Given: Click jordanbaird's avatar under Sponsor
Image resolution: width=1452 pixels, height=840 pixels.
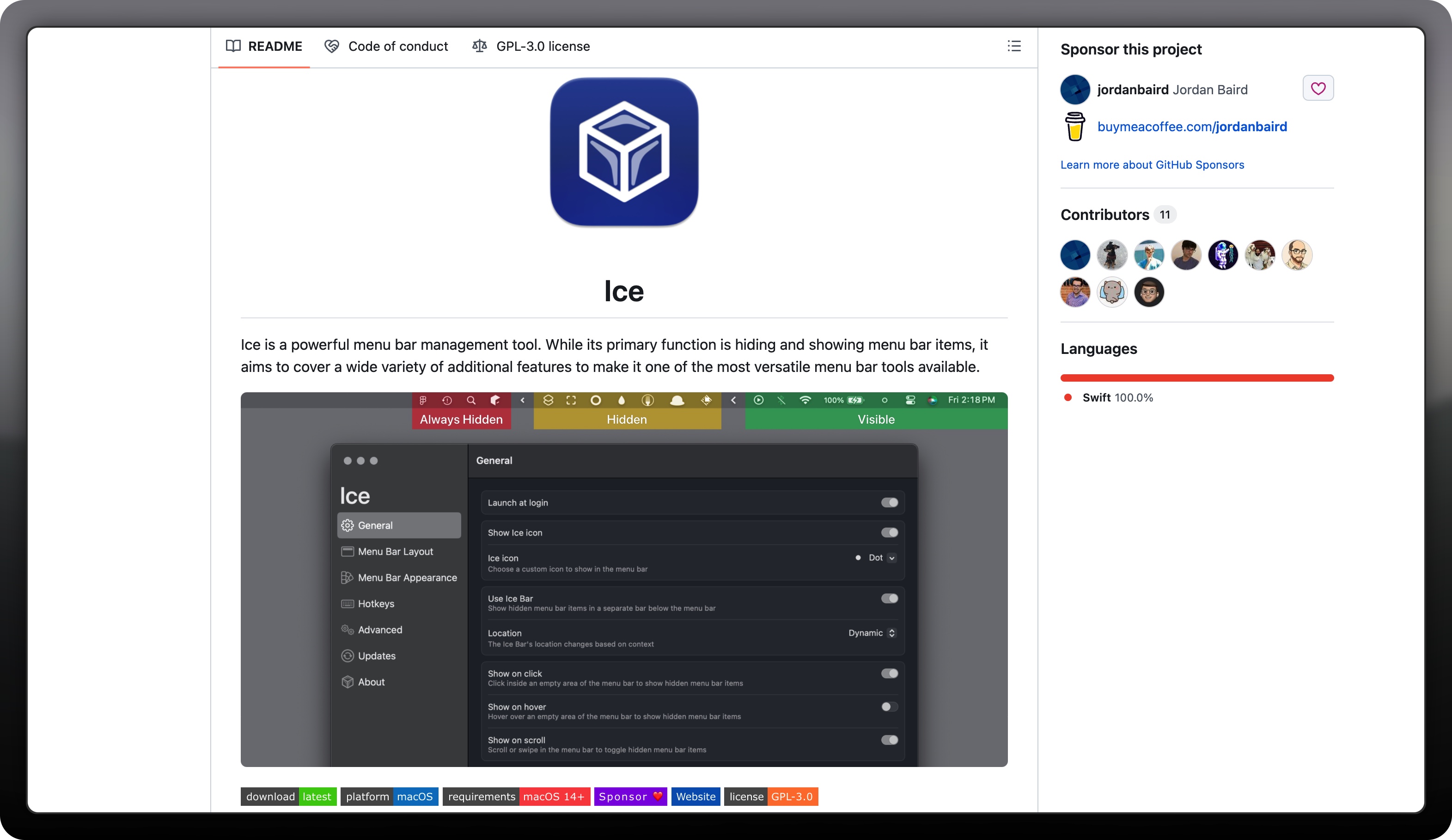Looking at the screenshot, I should pos(1074,89).
